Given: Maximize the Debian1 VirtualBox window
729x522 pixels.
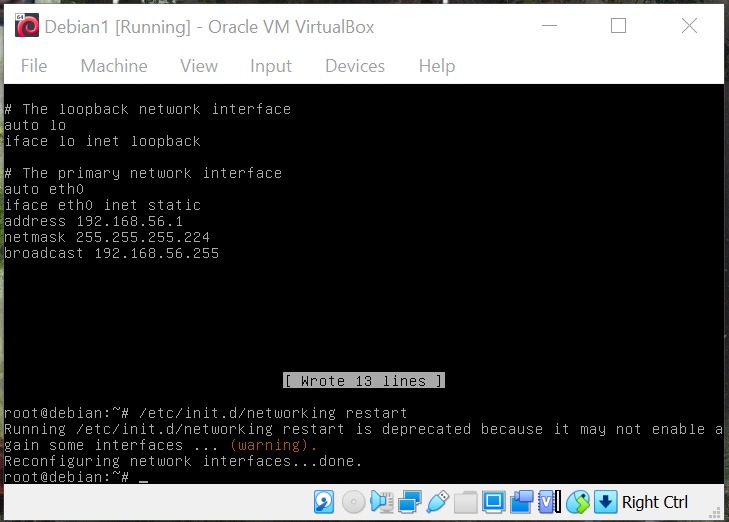Looking at the screenshot, I should 618,26.
